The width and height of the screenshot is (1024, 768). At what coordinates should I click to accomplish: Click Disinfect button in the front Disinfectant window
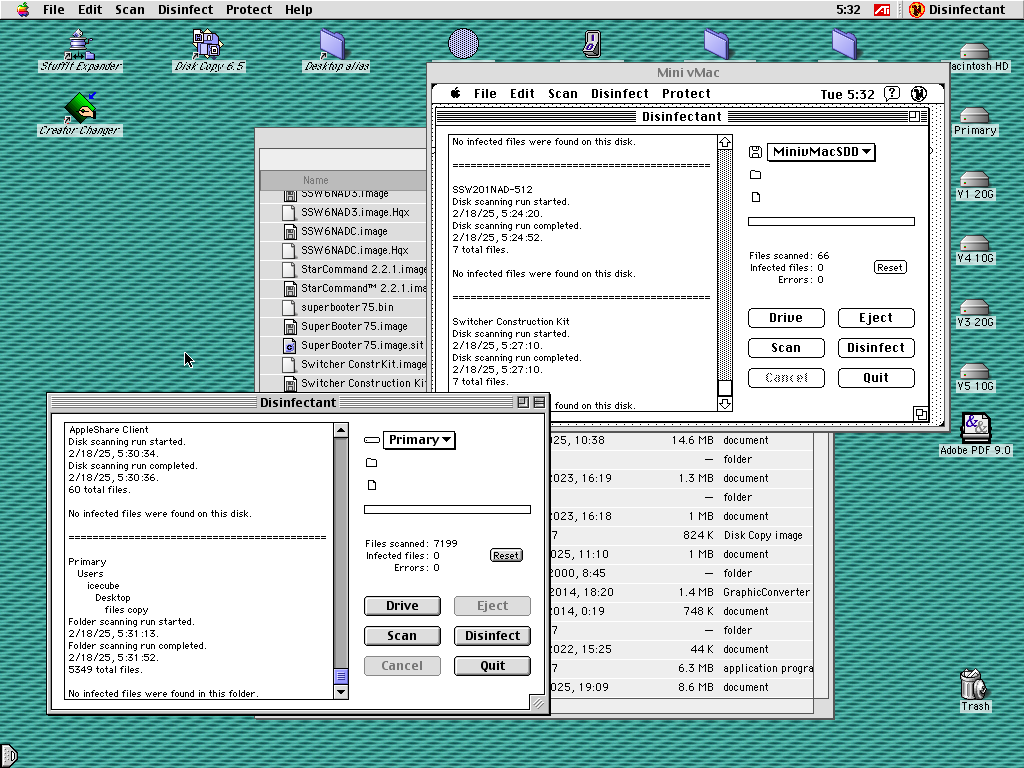[492, 636]
